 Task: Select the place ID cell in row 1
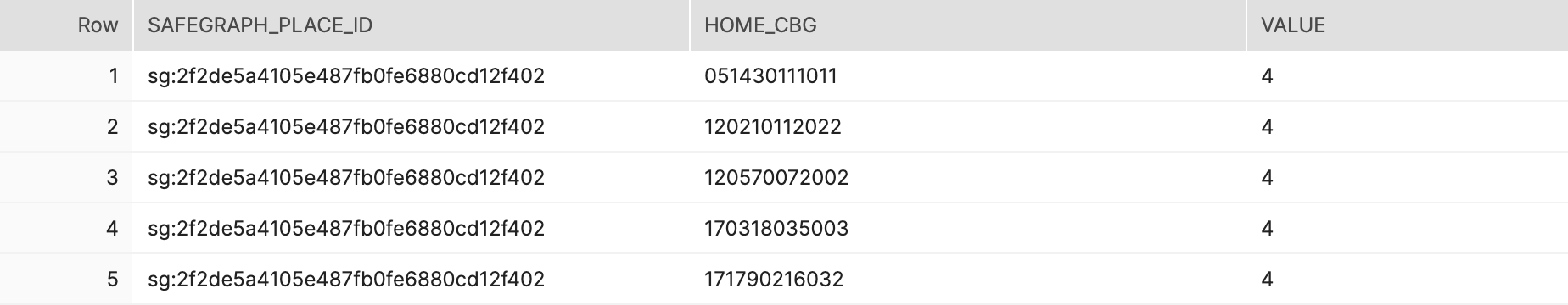tap(411, 76)
